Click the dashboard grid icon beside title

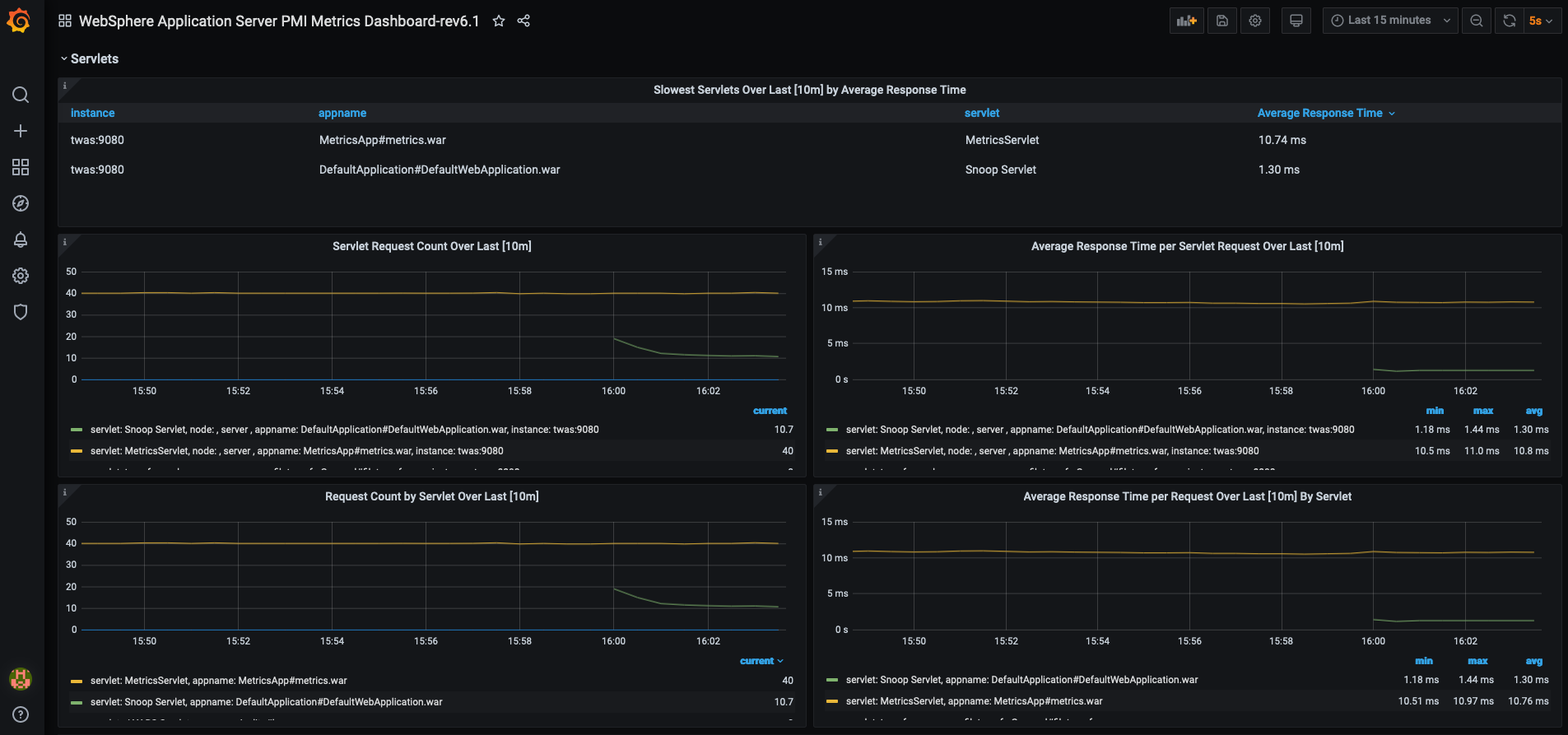tap(65, 21)
